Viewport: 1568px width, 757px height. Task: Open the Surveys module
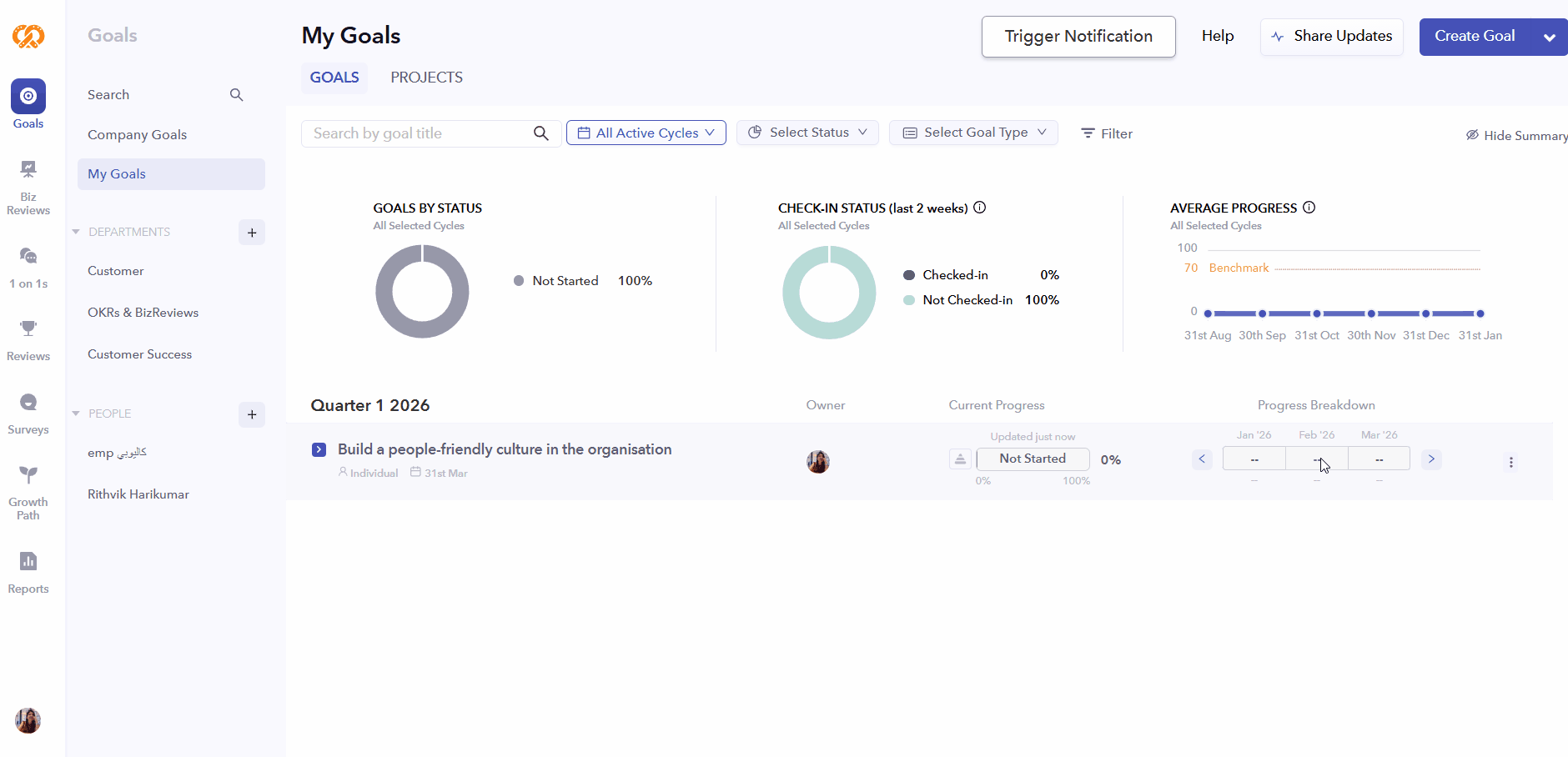(x=28, y=414)
